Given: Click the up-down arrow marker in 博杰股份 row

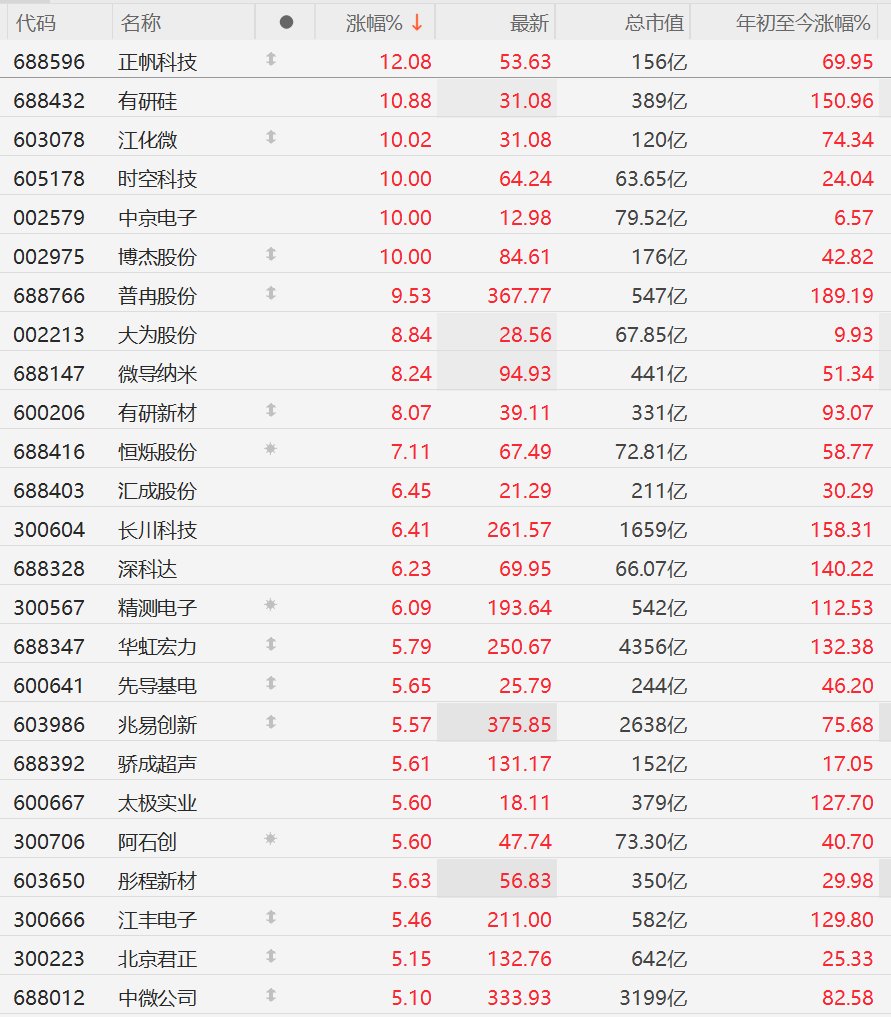Looking at the screenshot, I should pyautogui.click(x=271, y=254).
